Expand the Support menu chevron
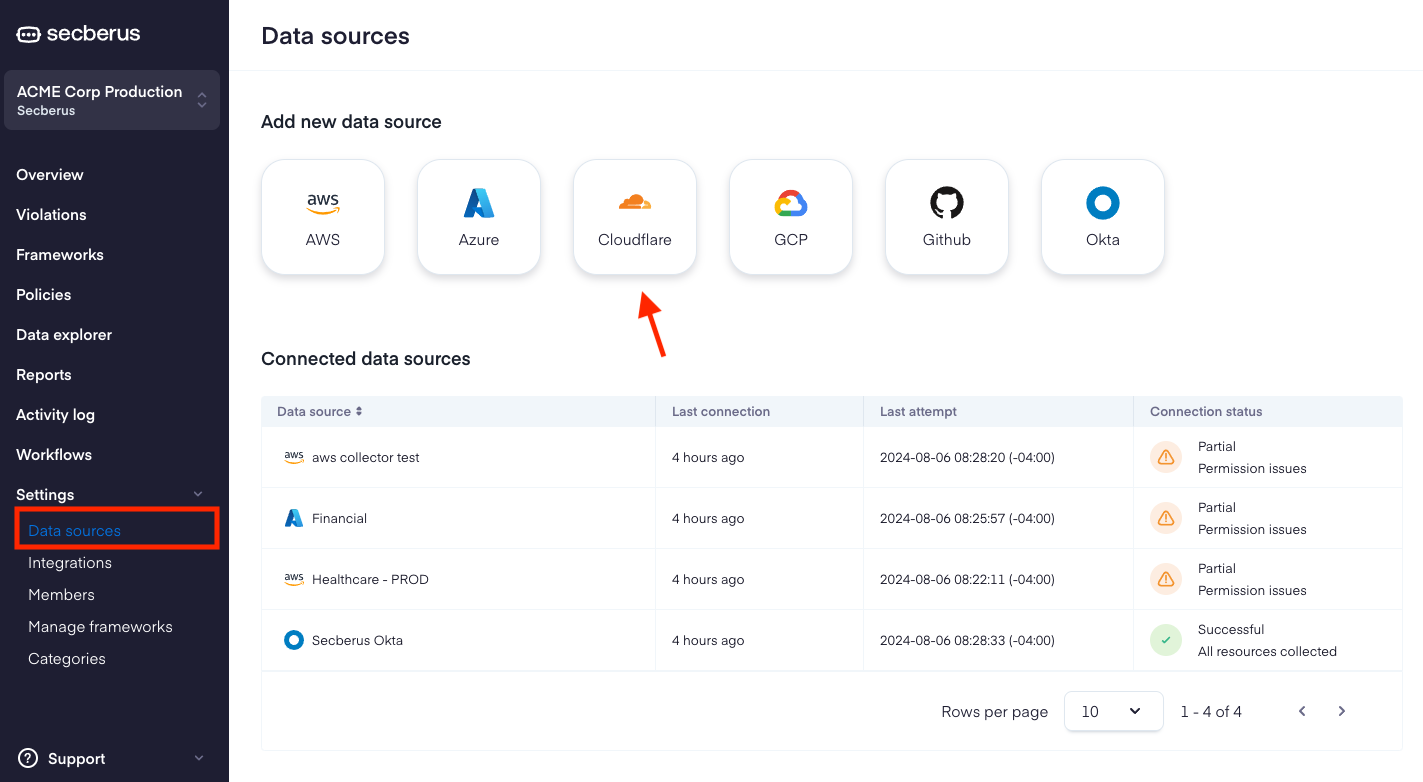Image resolution: width=1423 pixels, height=782 pixels. [198, 758]
